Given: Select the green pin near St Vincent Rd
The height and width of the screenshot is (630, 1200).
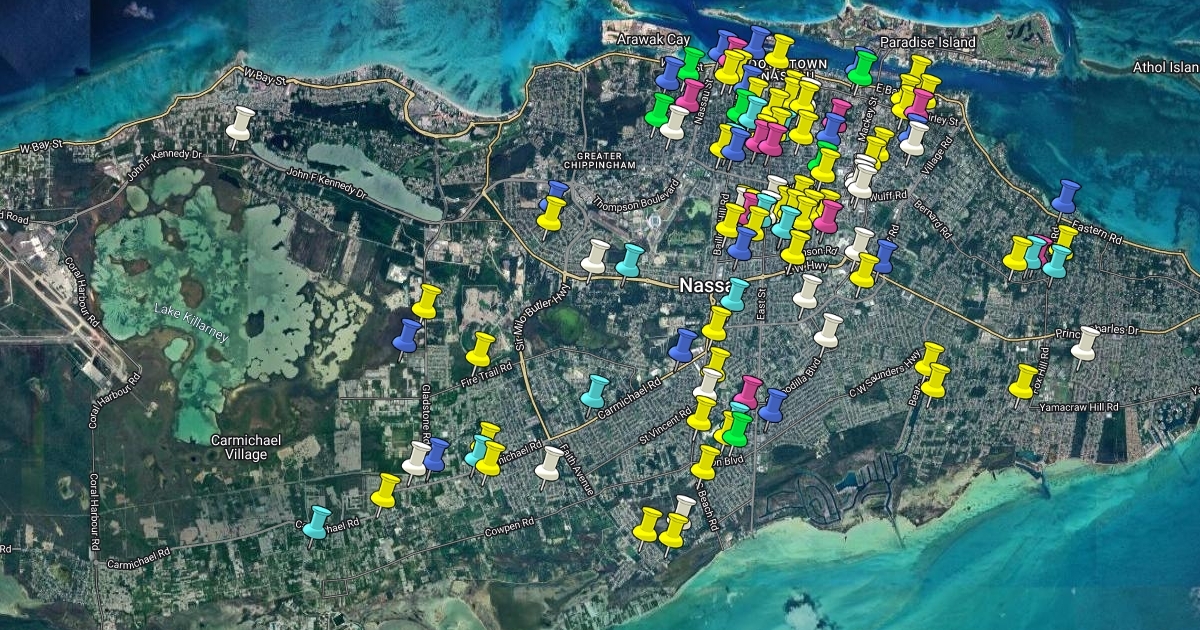Looking at the screenshot, I should tap(737, 428).
